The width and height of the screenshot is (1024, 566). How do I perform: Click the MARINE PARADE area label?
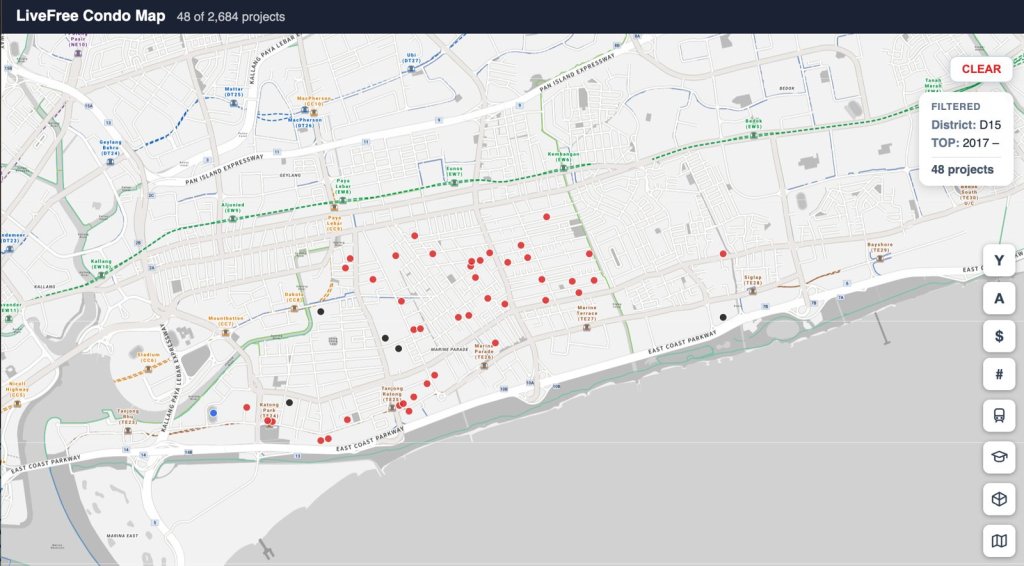(x=449, y=349)
